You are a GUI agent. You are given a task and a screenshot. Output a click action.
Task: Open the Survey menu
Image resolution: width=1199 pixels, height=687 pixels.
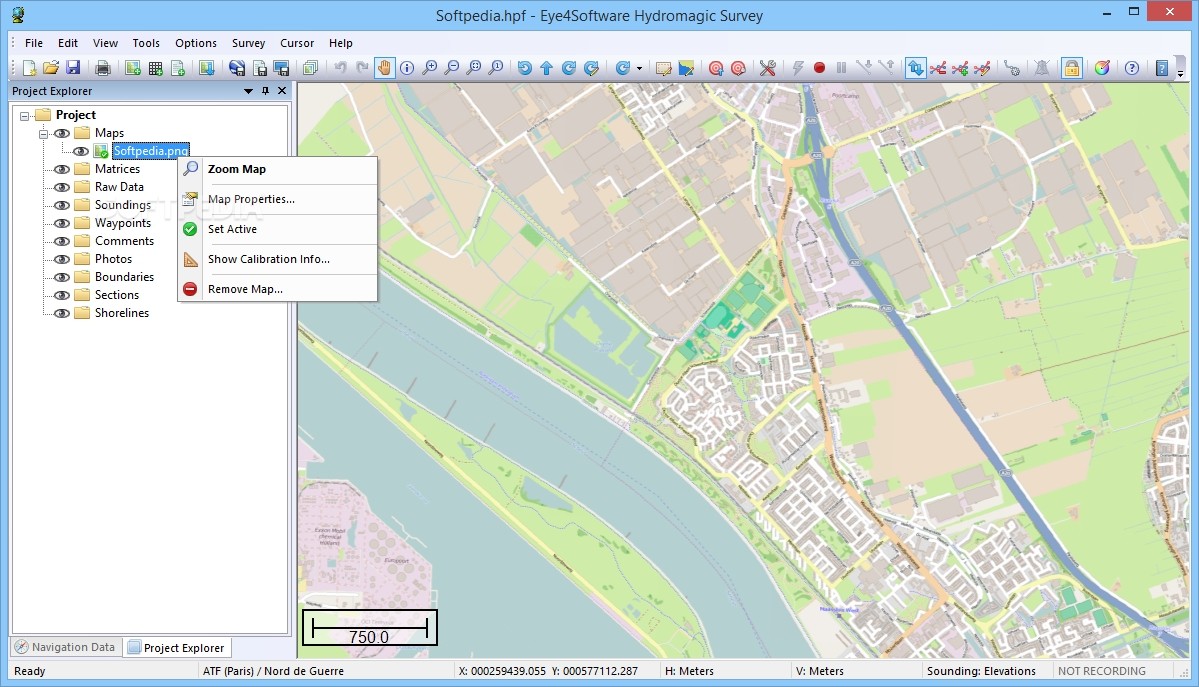(x=249, y=43)
